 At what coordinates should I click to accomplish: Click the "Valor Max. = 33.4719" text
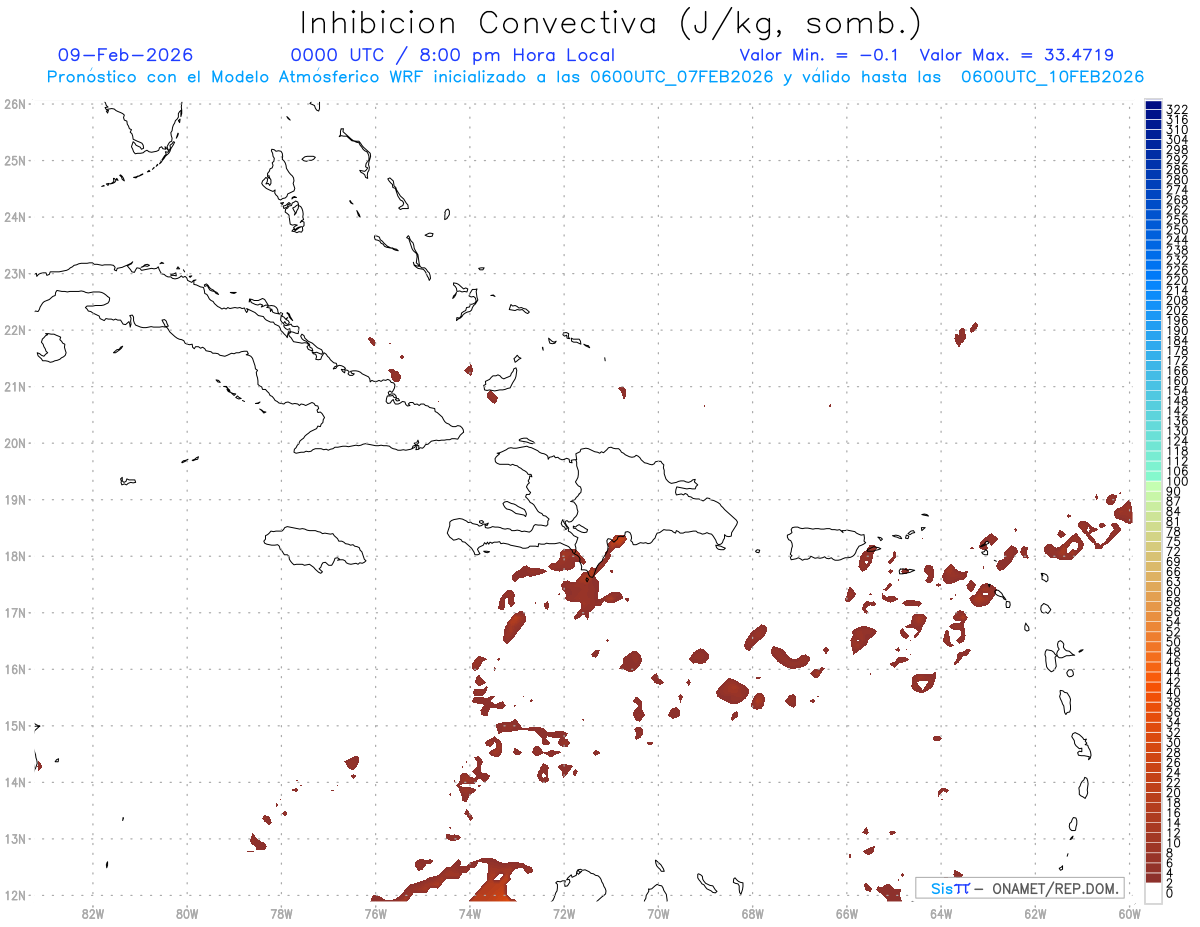tap(1016, 55)
